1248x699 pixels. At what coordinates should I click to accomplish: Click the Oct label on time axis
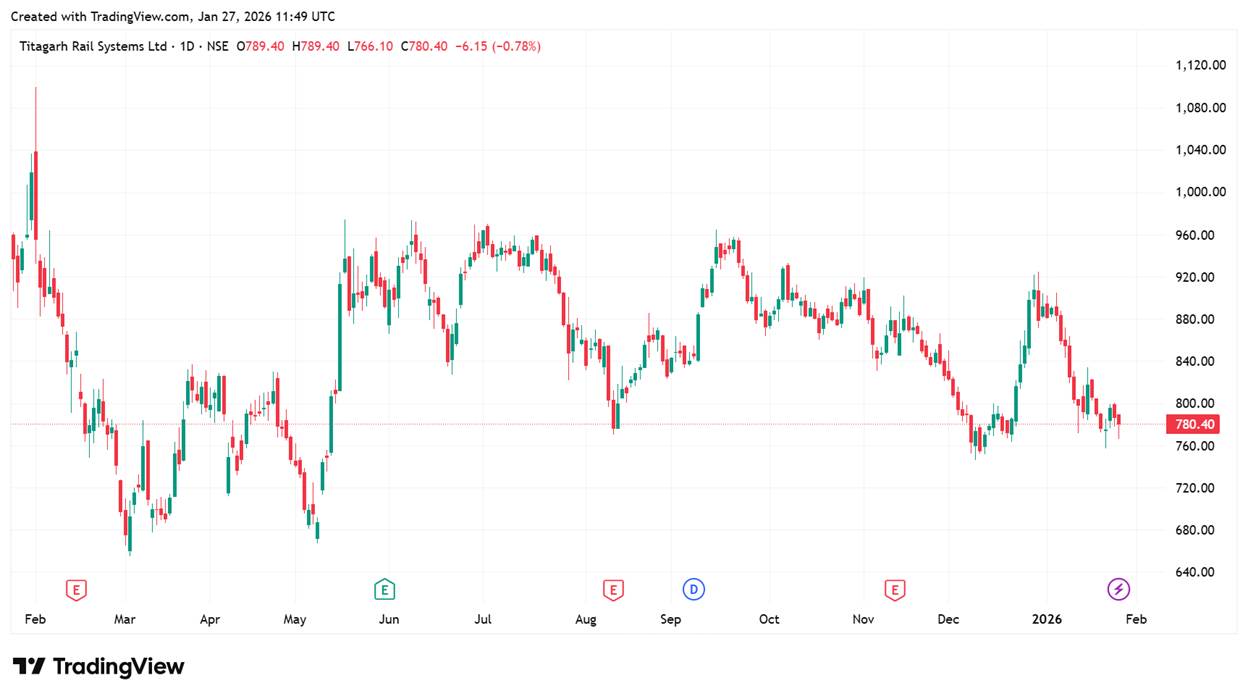(x=769, y=620)
